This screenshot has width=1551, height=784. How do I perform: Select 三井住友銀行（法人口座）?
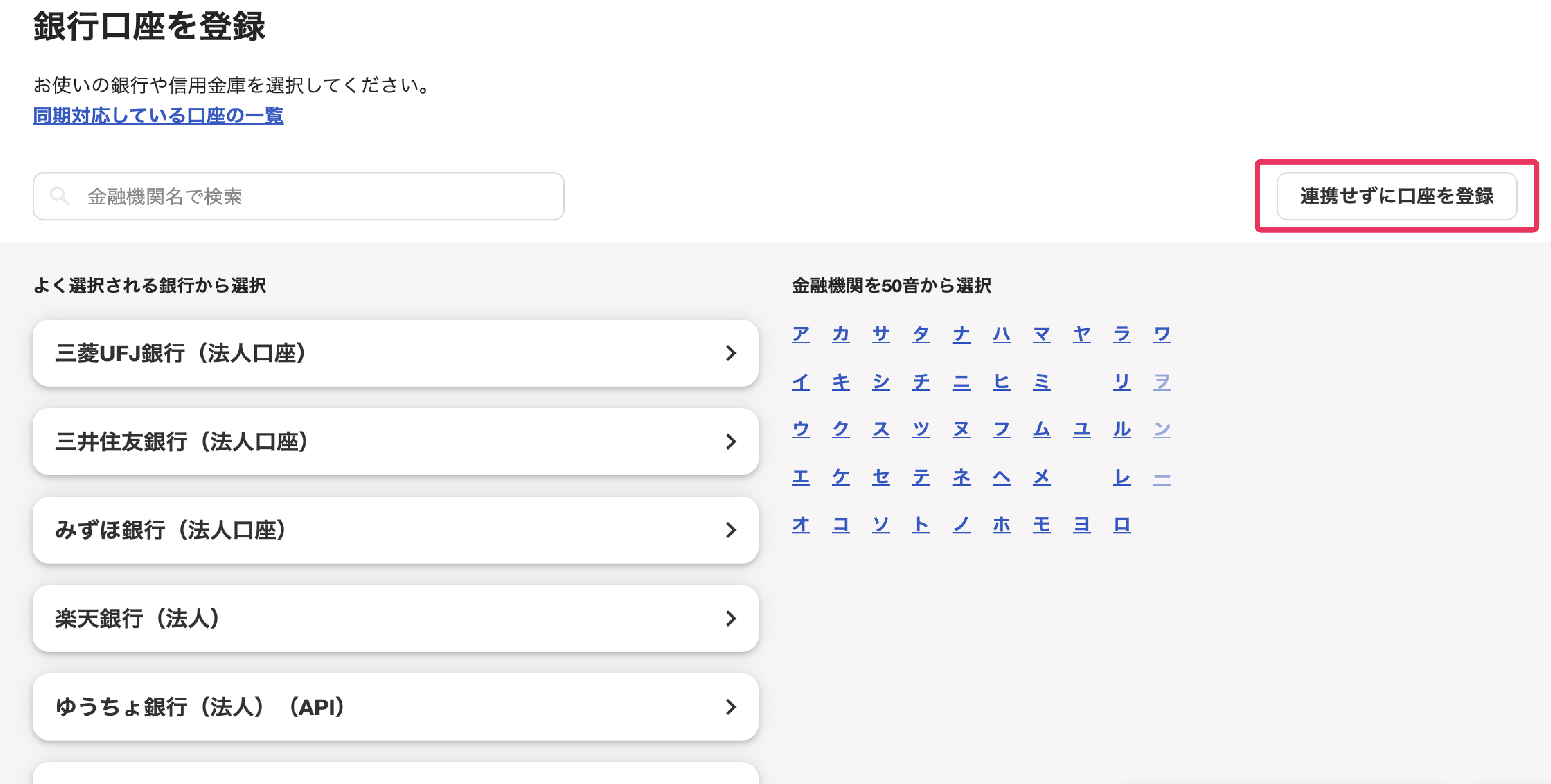point(396,442)
